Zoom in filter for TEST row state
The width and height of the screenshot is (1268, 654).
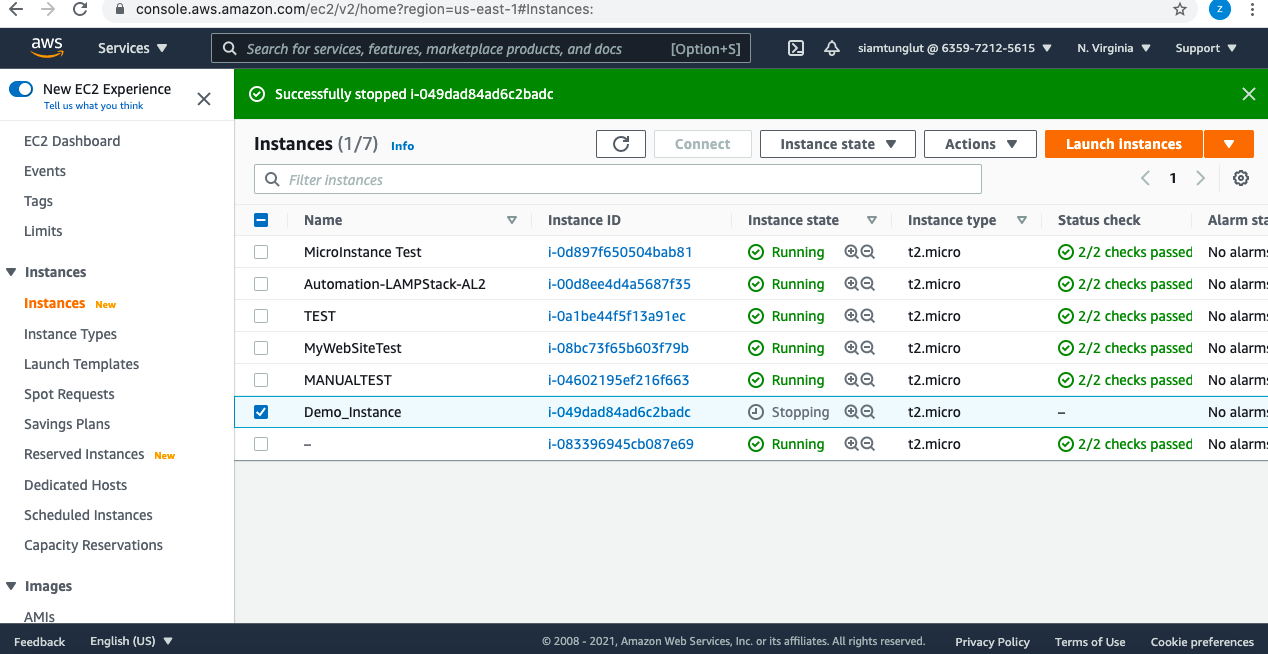(x=851, y=316)
